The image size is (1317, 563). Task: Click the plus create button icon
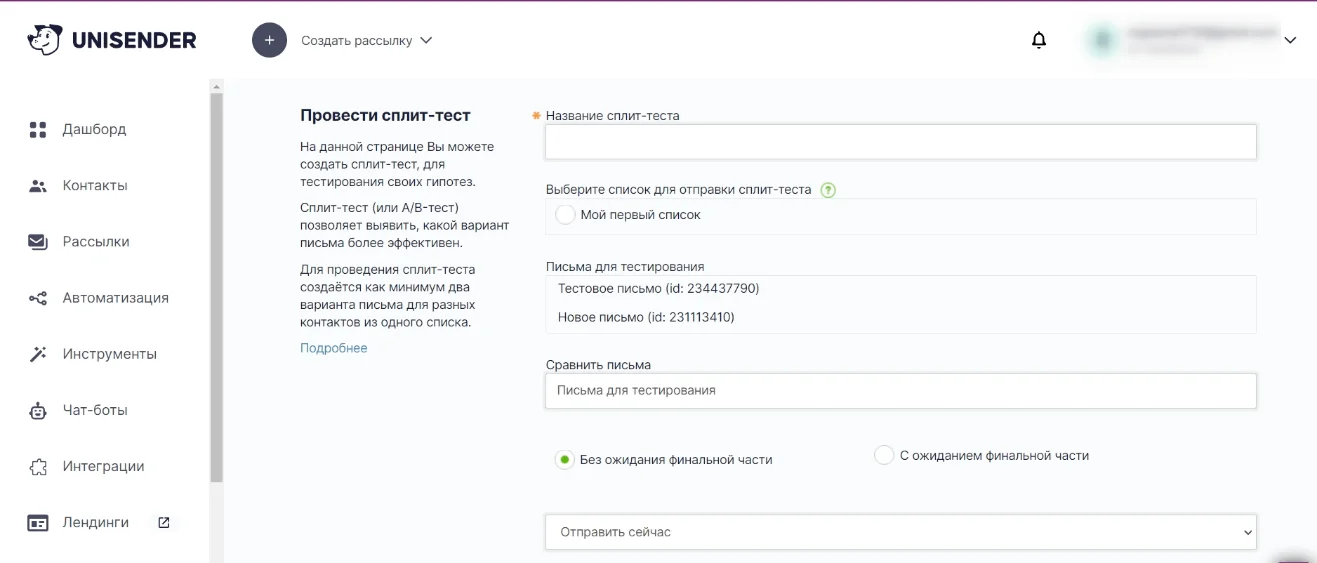[269, 40]
